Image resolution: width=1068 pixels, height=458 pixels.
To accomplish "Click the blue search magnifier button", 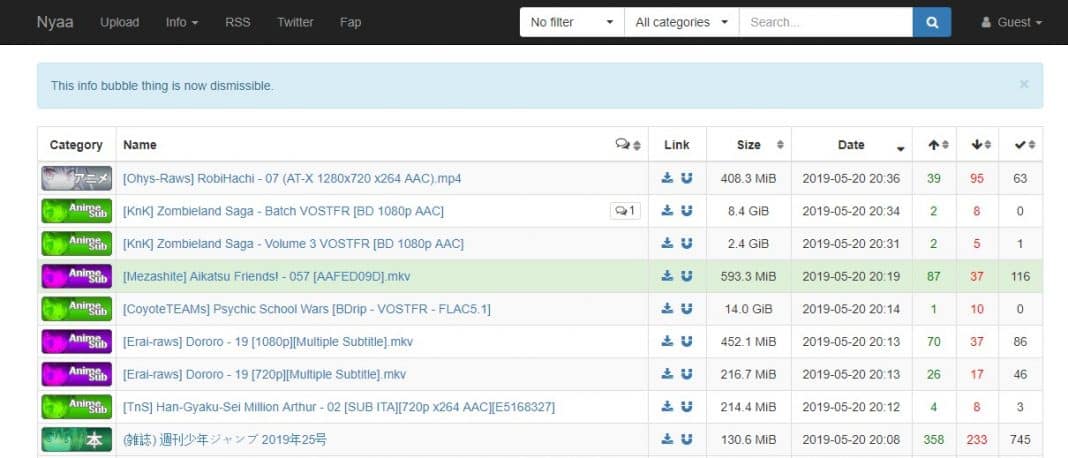I will (x=932, y=22).
